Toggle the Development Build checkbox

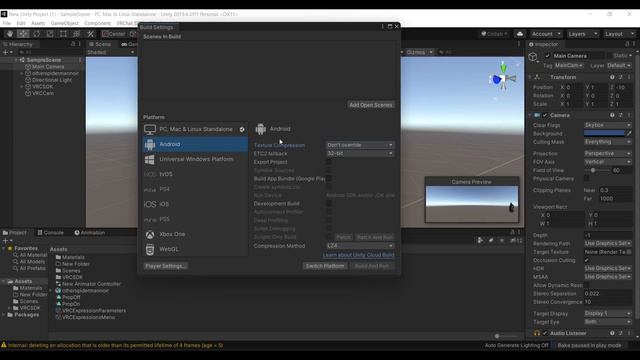pos(329,203)
